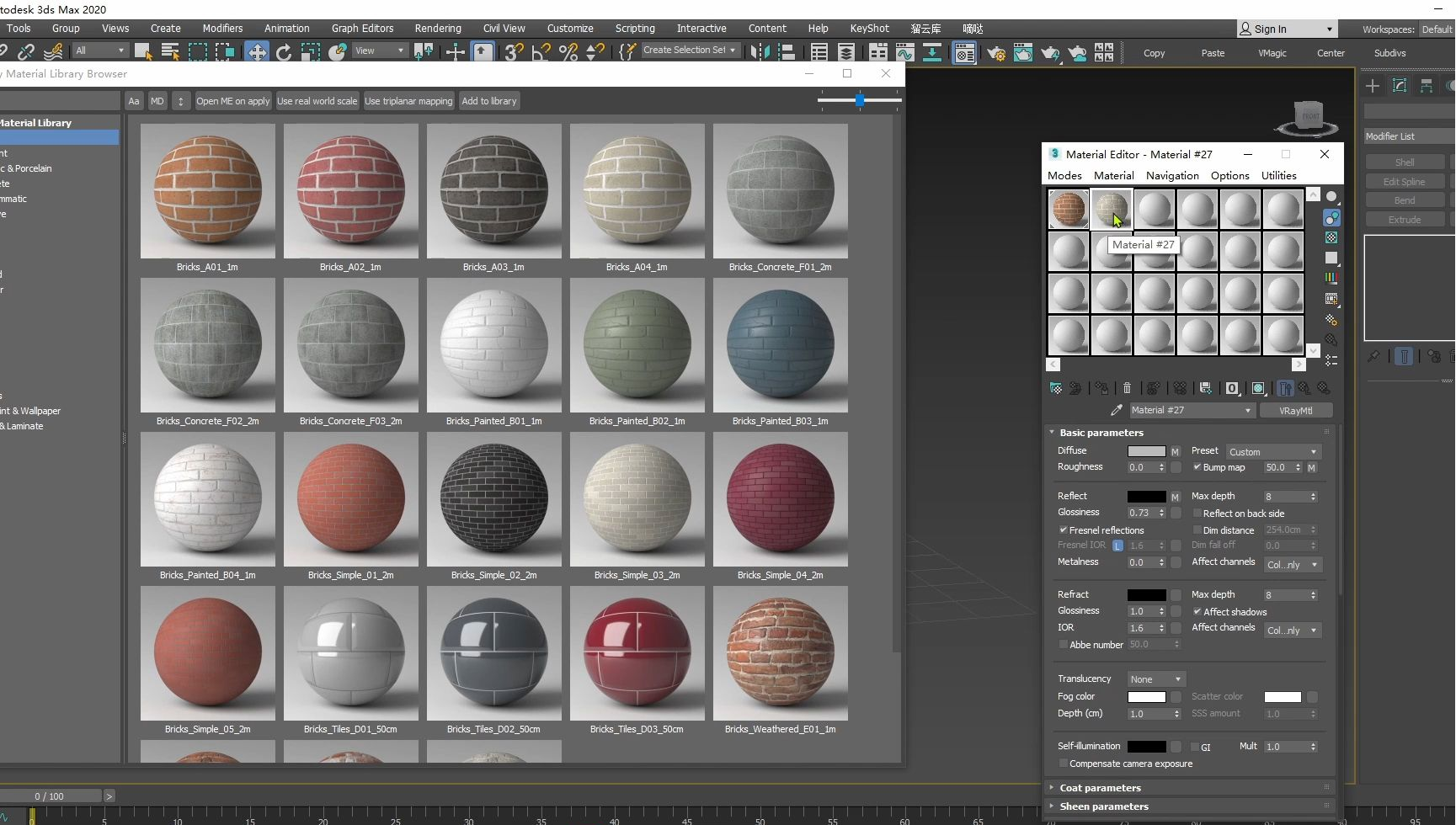
Task: Click the Put to Library save icon
Action: pyautogui.click(x=1206, y=388)
